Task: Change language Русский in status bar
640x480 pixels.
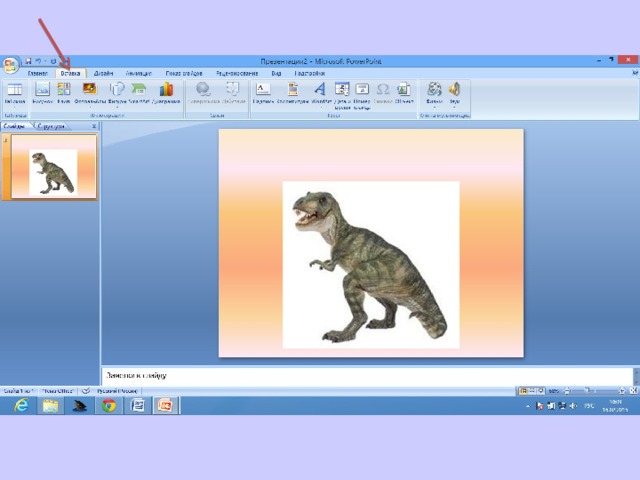Action: pyautogui.click(x=117, y=391)
